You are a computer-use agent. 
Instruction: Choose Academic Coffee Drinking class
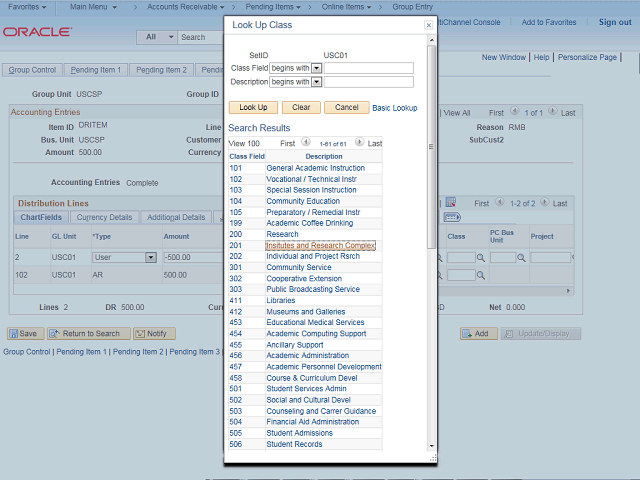[310, 223]
